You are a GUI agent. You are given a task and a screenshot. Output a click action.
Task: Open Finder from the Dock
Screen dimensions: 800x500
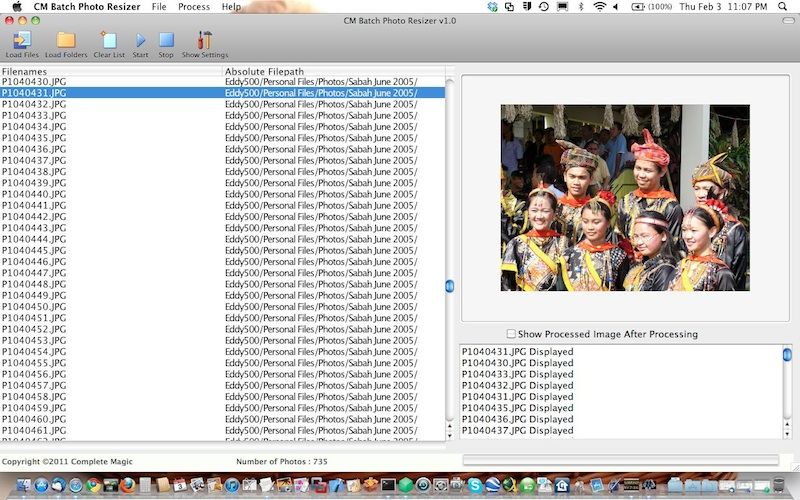coord(23,485)
